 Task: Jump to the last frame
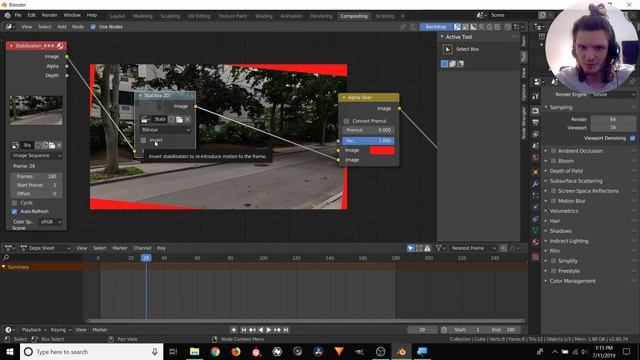click(286, 330)
